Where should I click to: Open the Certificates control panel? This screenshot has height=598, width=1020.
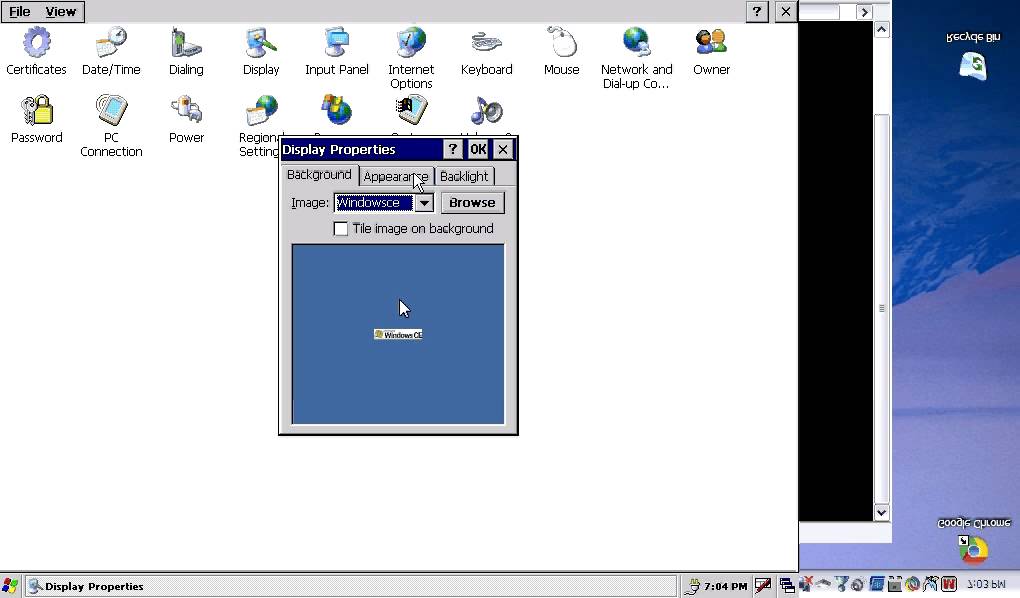(x=36, y=45)
